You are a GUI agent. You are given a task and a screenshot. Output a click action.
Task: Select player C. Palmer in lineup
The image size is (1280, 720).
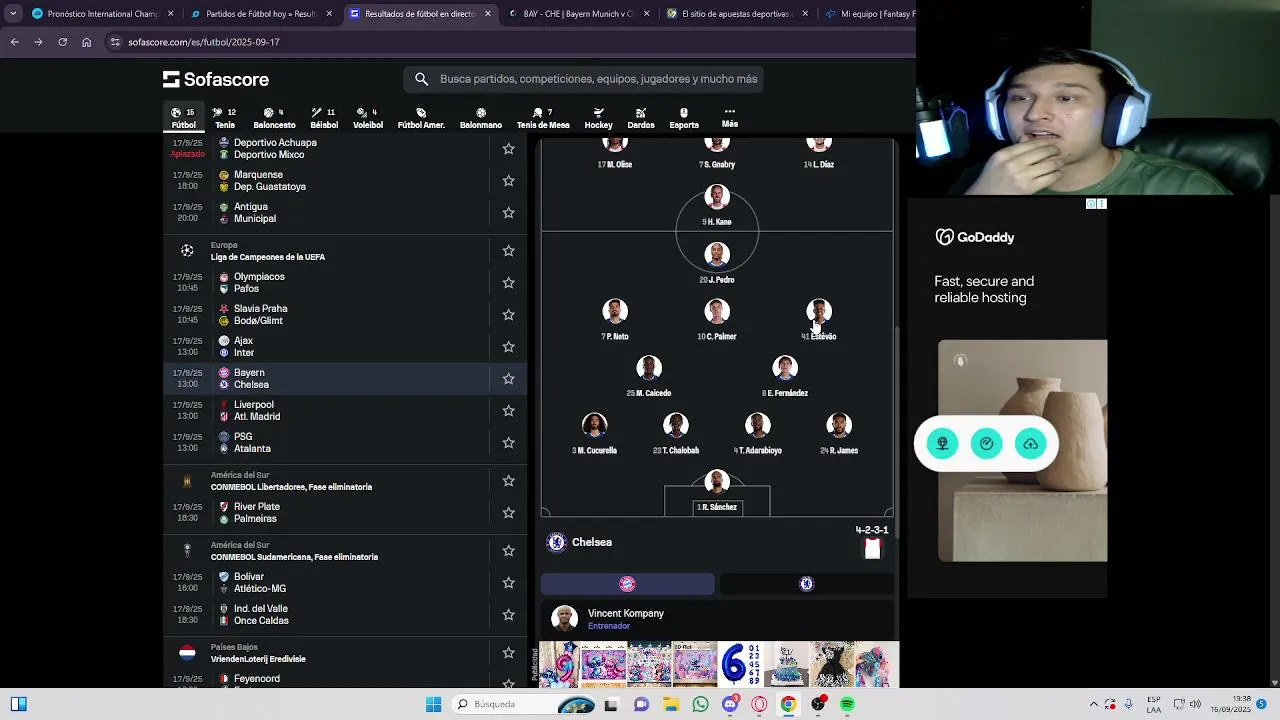[717, 321]
